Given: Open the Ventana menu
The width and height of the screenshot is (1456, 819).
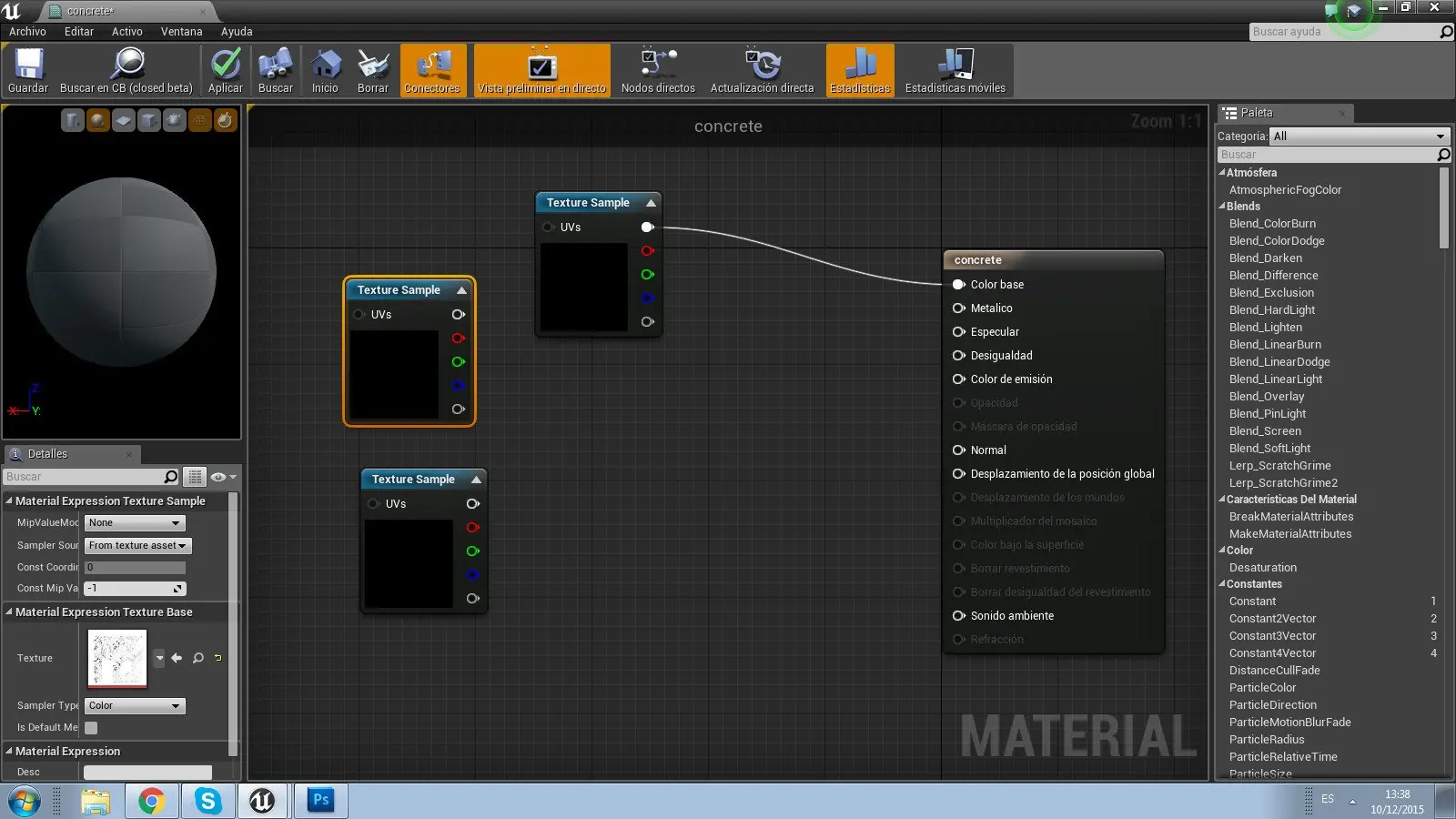Looking at the screenshot, I should (x=182, y=32).
